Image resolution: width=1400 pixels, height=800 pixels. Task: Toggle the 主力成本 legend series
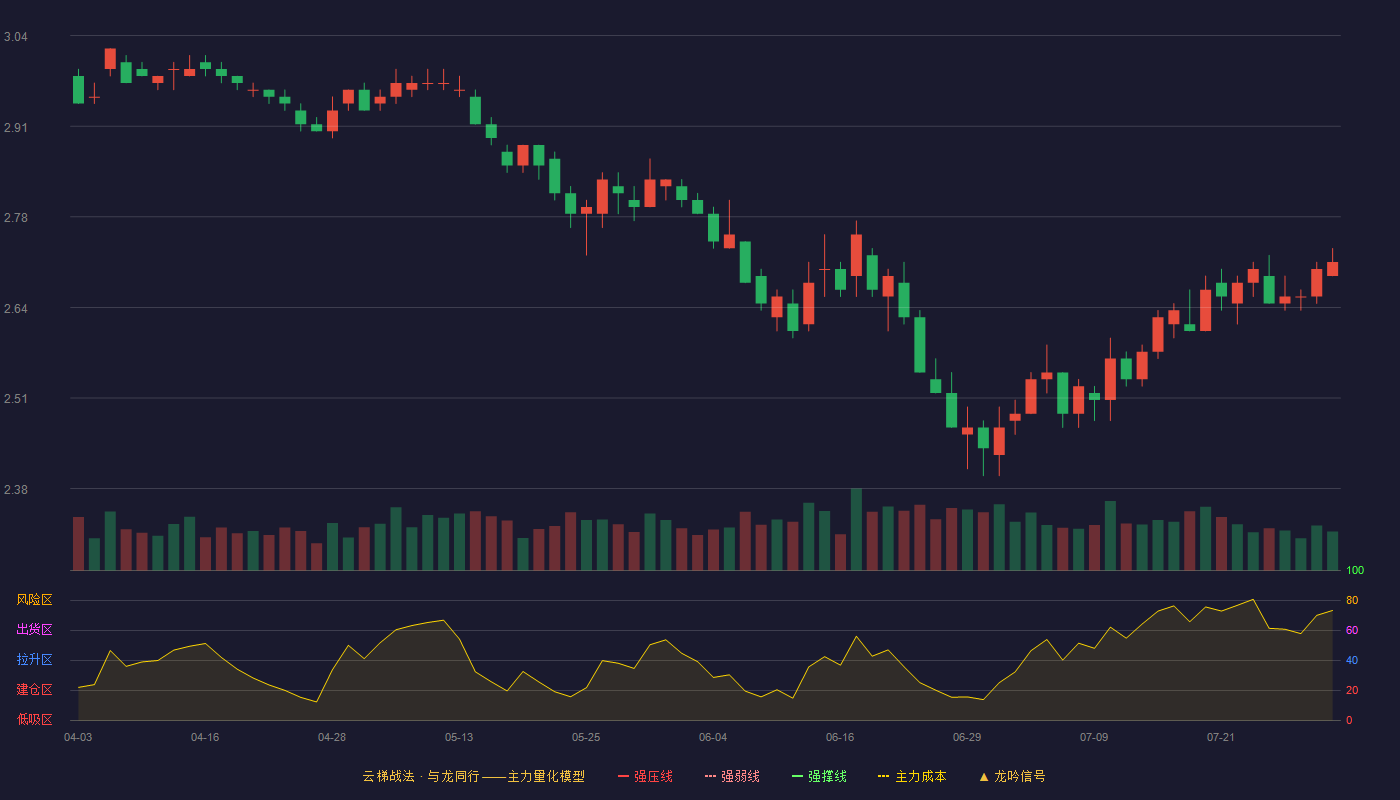click(x=912, y=776)
